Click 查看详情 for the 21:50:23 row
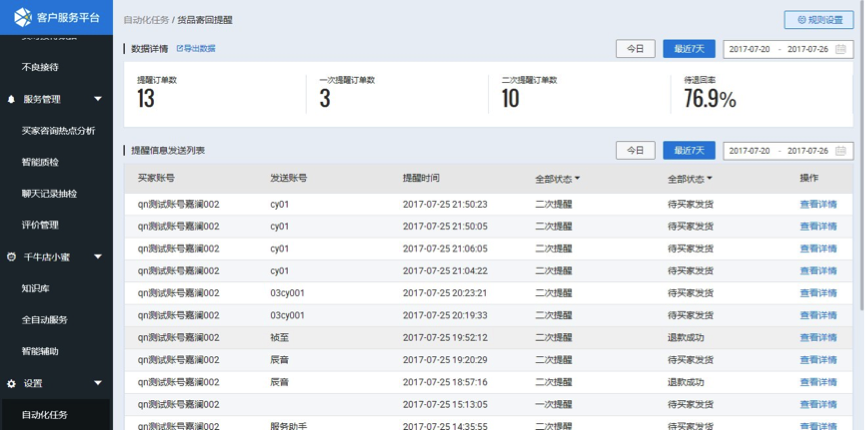The height and width of the screenshot is (431, 865). coord(818,203)
